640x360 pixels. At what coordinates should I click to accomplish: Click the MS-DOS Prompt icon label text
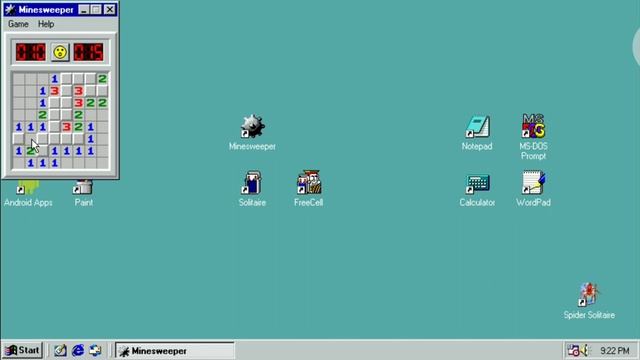(533, 151)
